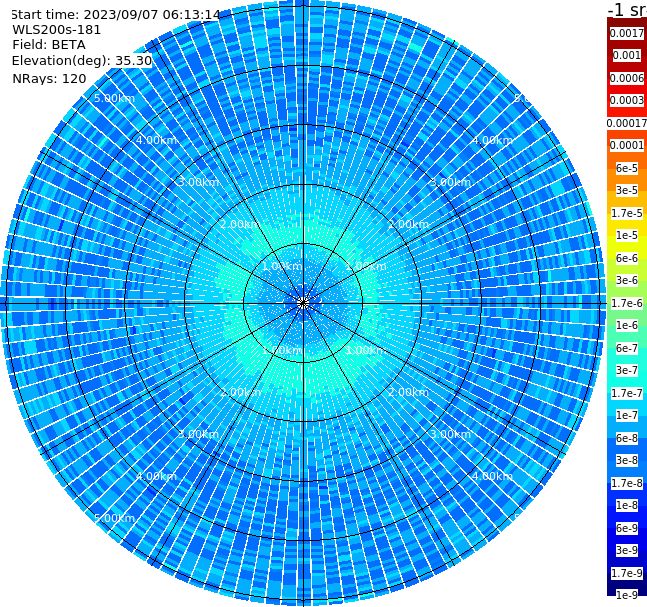
Task: Click the 1.7e-9 colorbar tick label
Action: pos(627,573)
